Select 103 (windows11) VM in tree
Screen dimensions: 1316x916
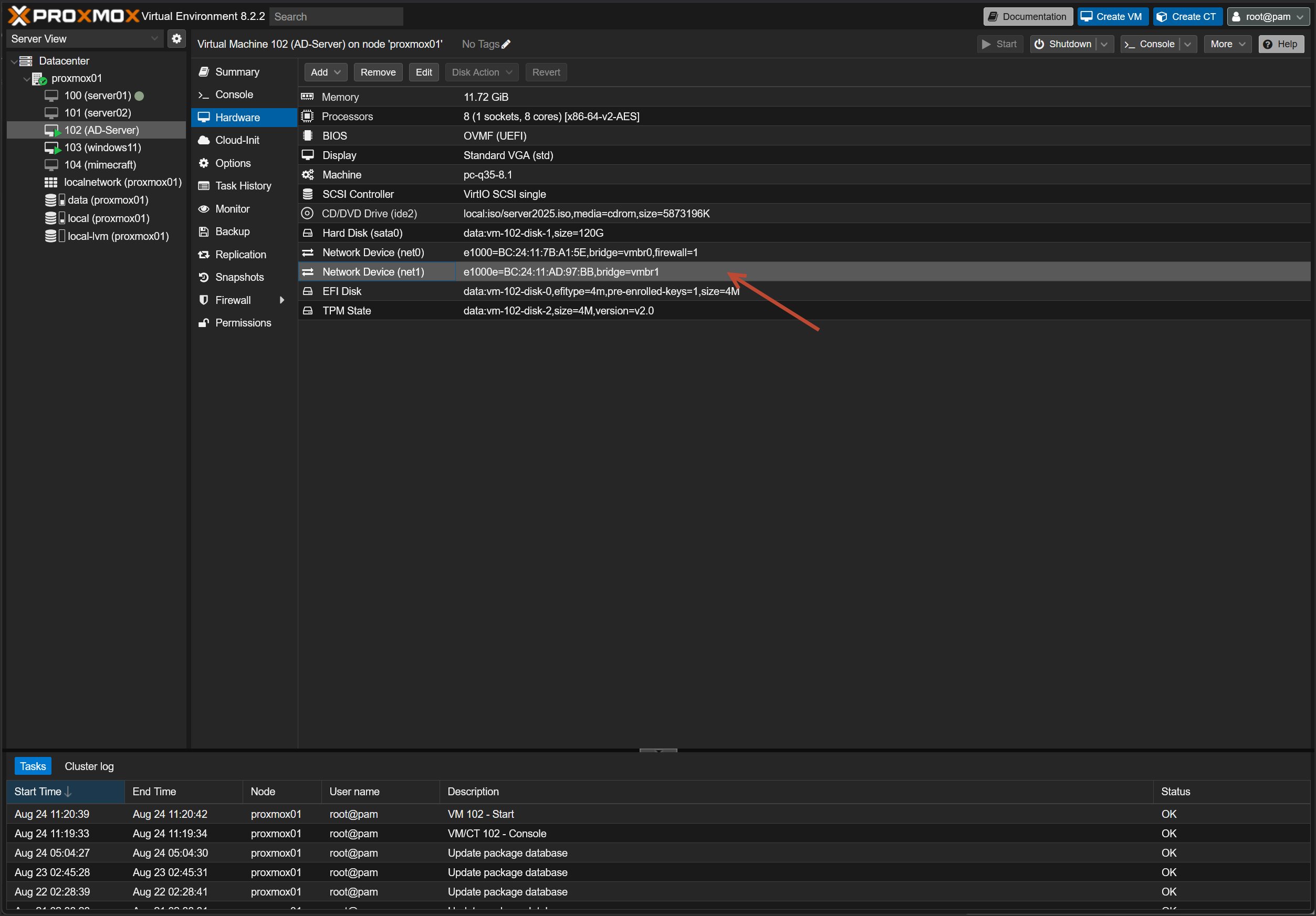pos(102,147)
